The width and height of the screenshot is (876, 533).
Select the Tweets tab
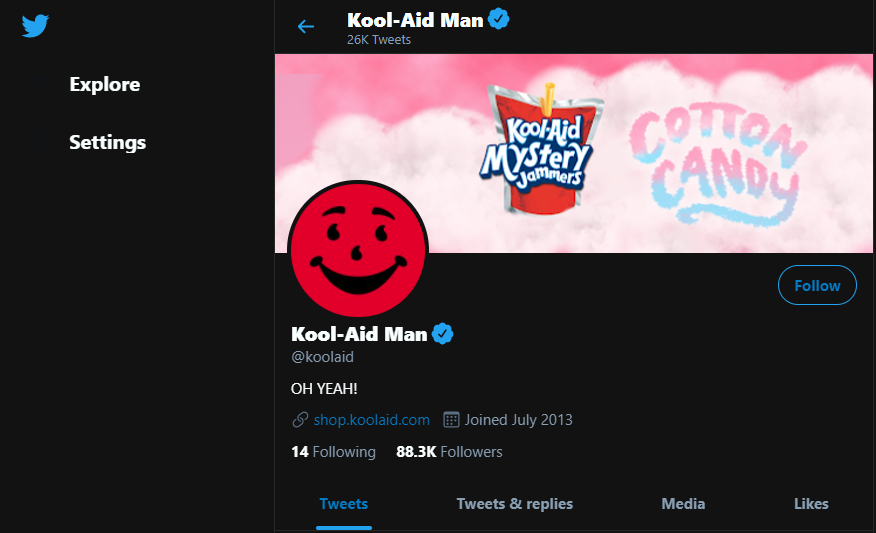[x=344, y=504]
